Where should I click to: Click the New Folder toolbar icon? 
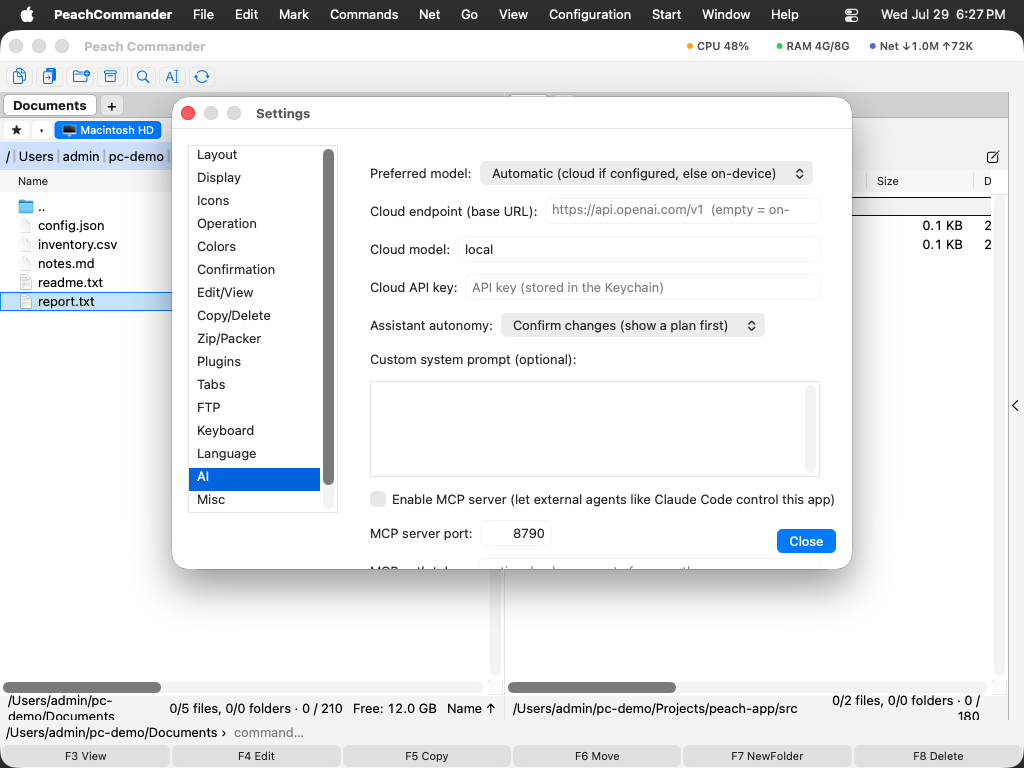pyautogui.click(x=81, y=76)
